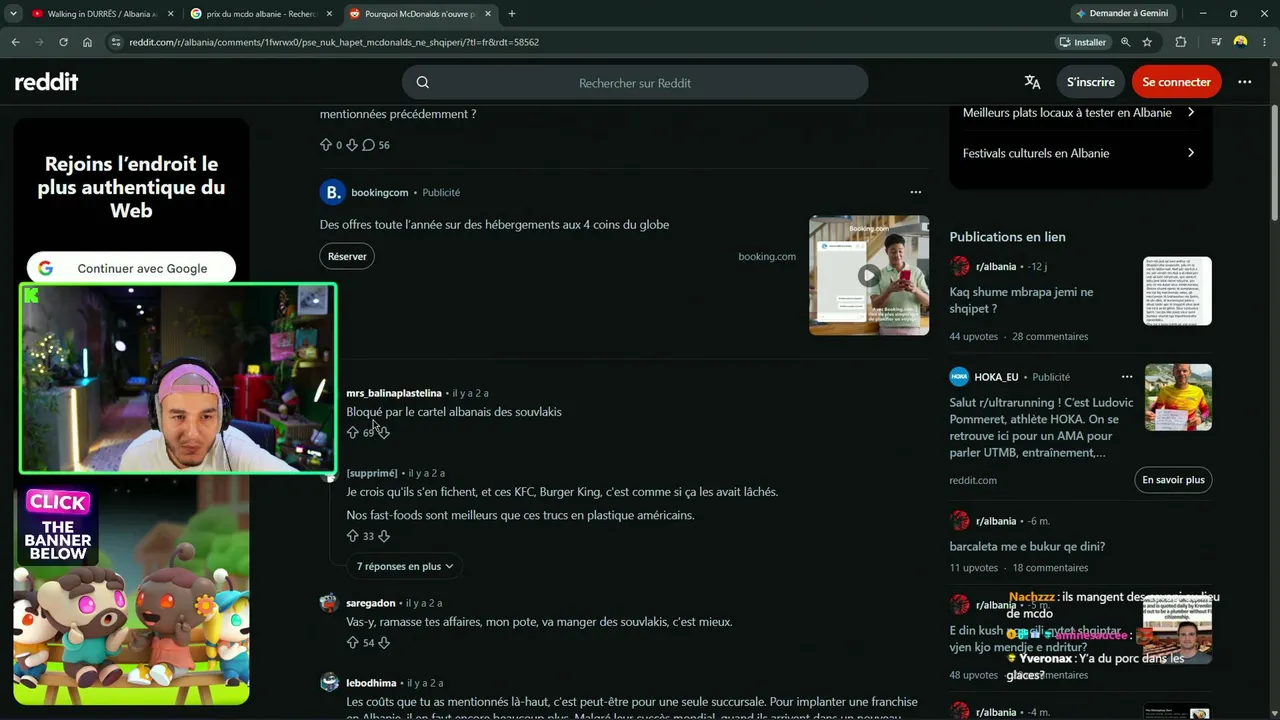
Task: Close the Pourquoi McDonalds Reddit tab
Action: coord(487,14)
